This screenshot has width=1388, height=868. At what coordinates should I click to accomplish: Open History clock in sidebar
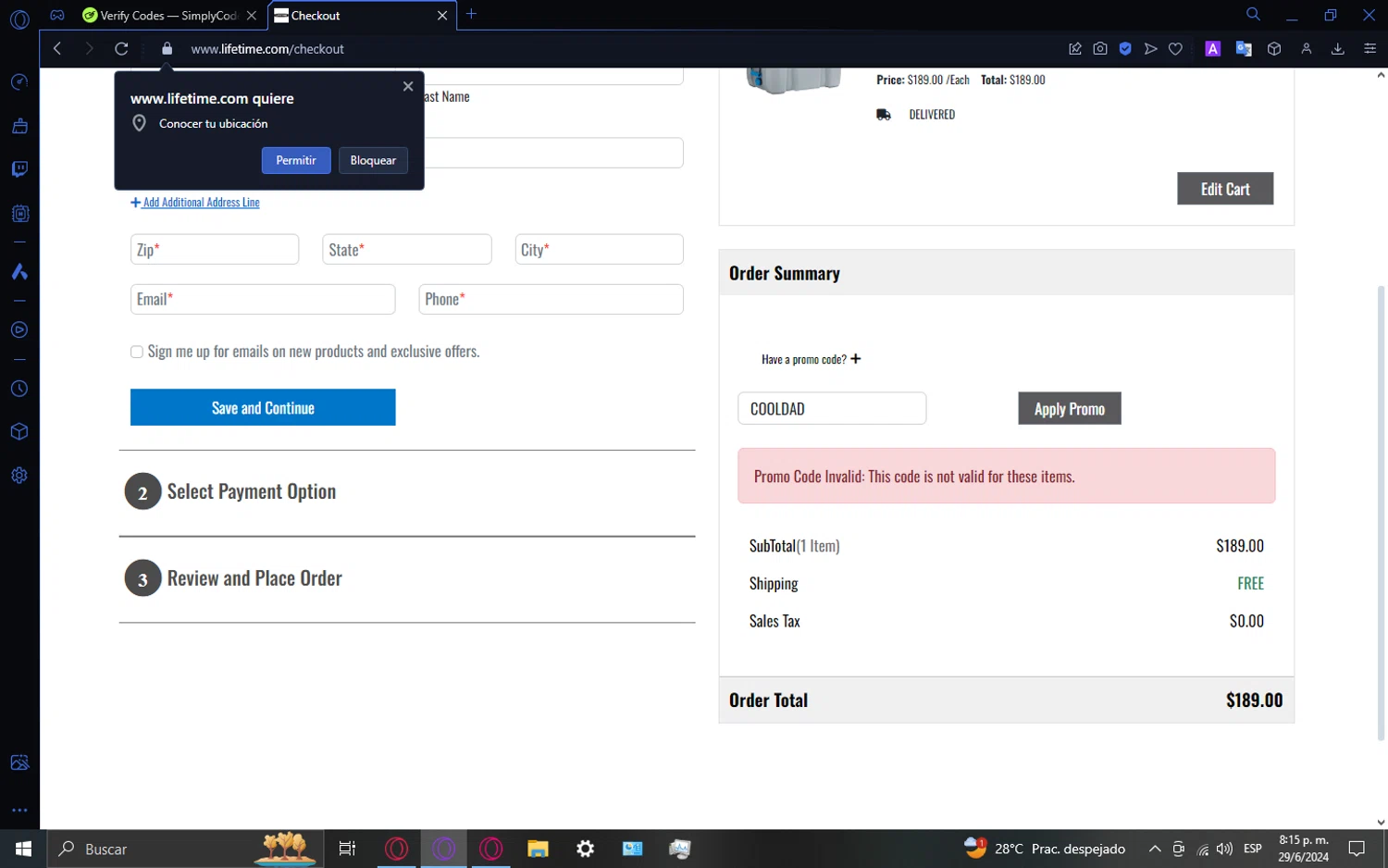click(x=19, y=389)
